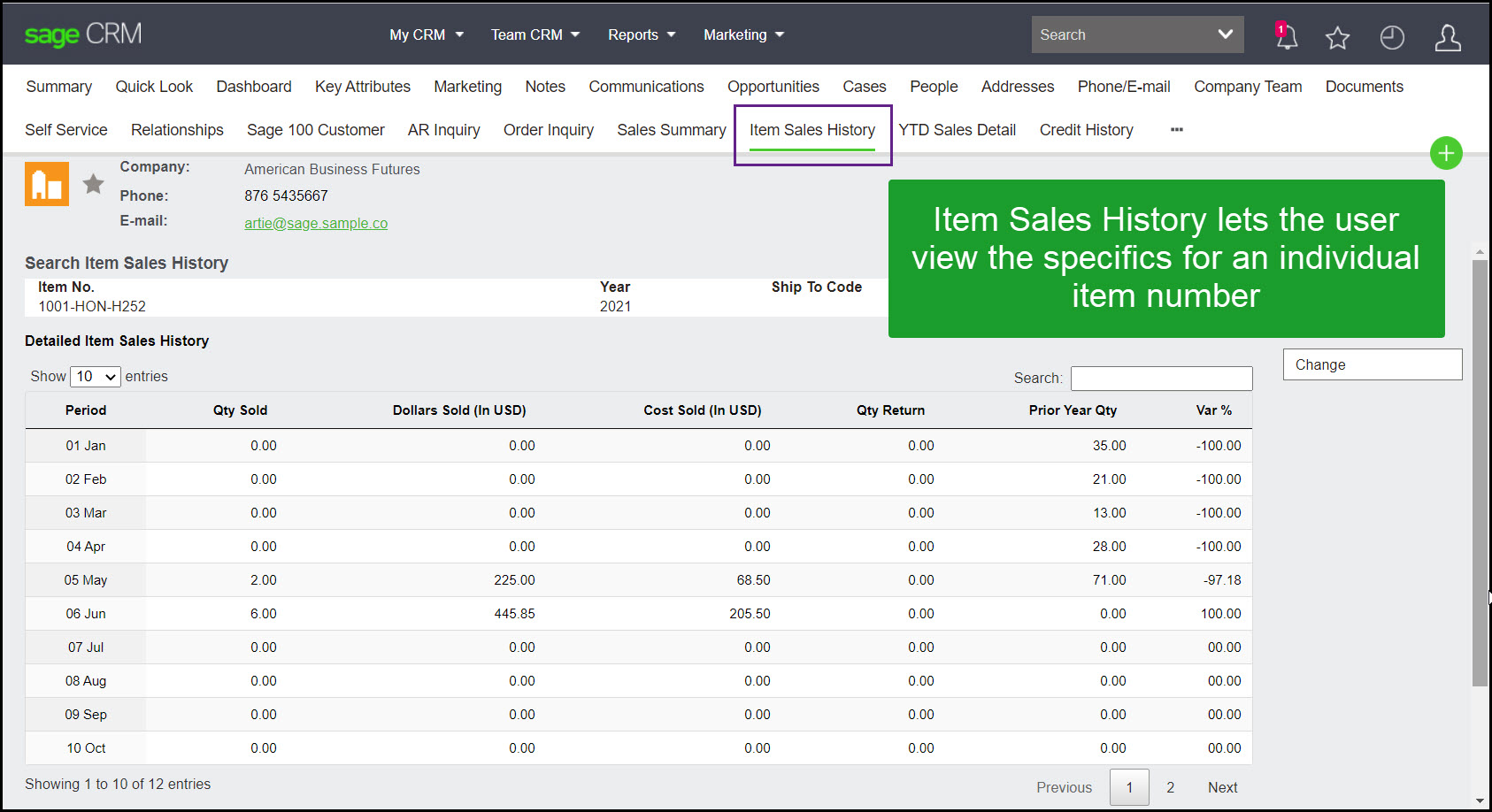This screenshot has height=812, width=1492.
Task: Go to page 2 of the entries
Action: click(x=1170, y=786)
